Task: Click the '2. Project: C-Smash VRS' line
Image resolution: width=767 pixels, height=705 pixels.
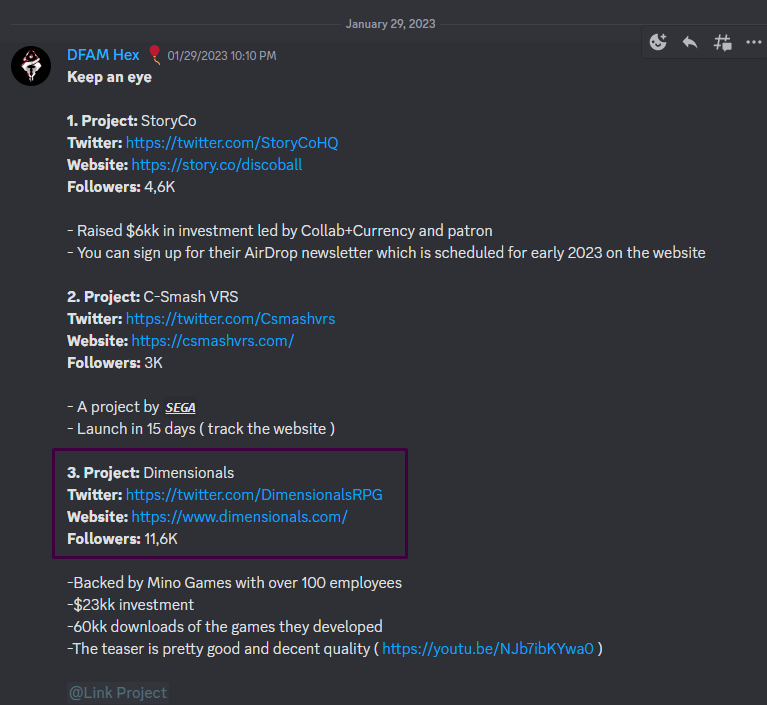Action: [x=153, y=297]
